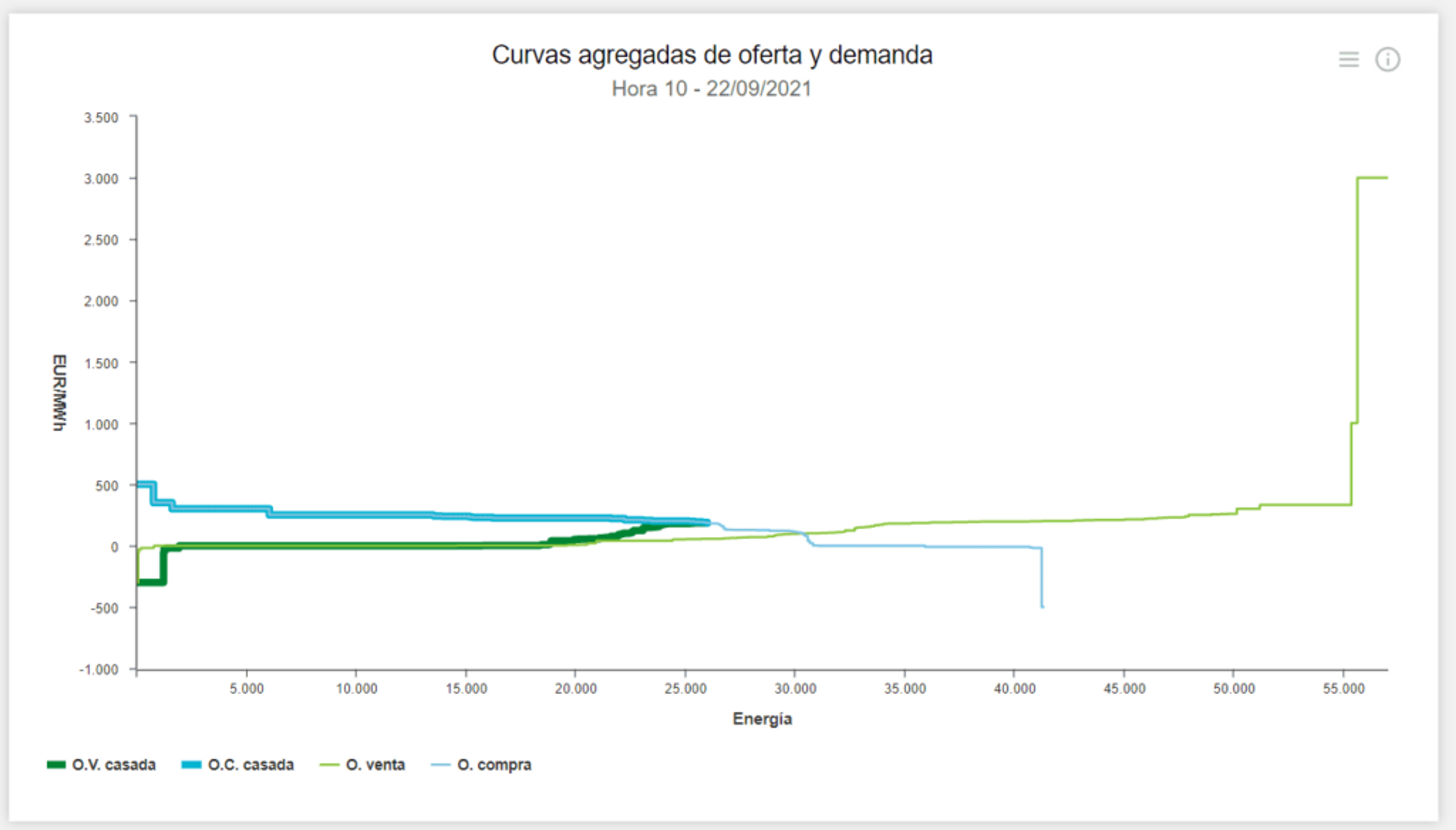Click the dark green step near -300 EUR
This screenshot has height=830, width=1456.
tap(151, 582)
